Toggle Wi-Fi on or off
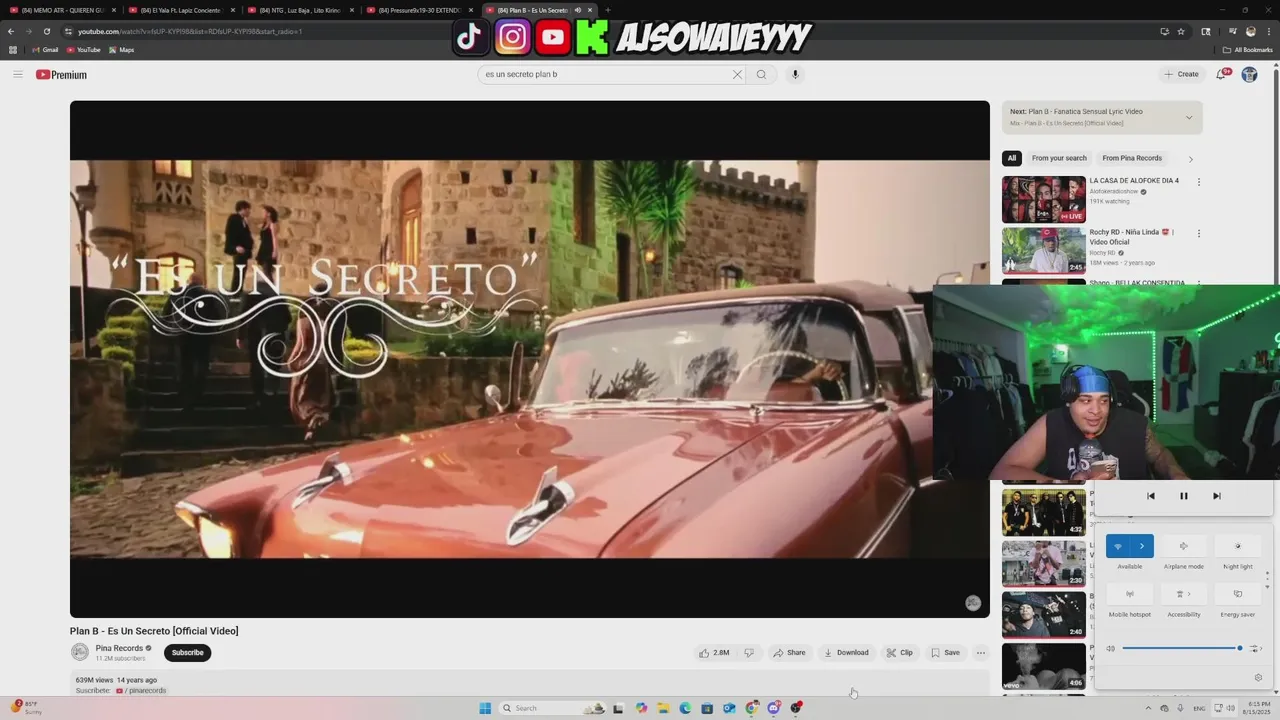This screenshot has height=720, width=1280. coord(1118,546)
